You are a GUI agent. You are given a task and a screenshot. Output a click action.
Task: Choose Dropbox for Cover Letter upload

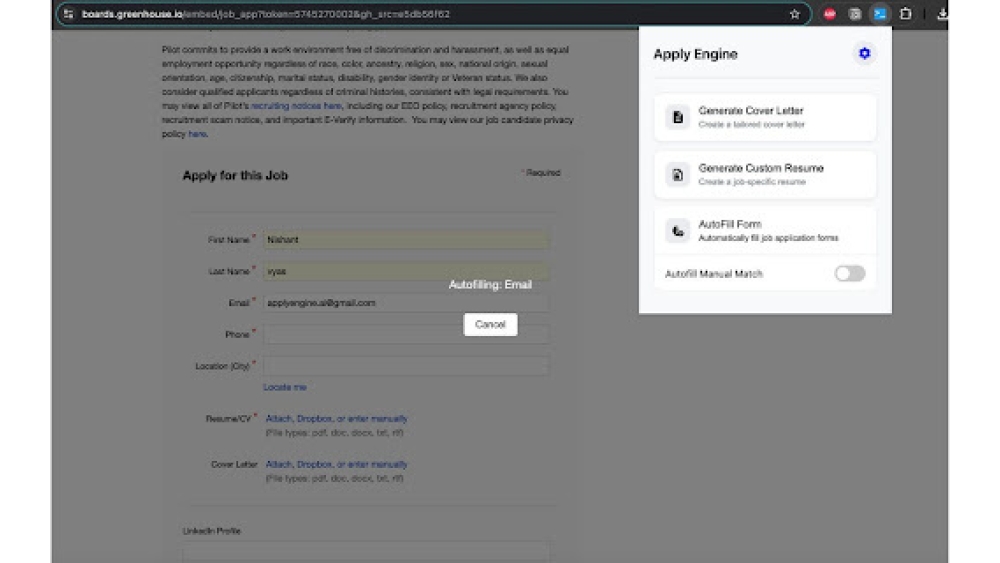314,465
